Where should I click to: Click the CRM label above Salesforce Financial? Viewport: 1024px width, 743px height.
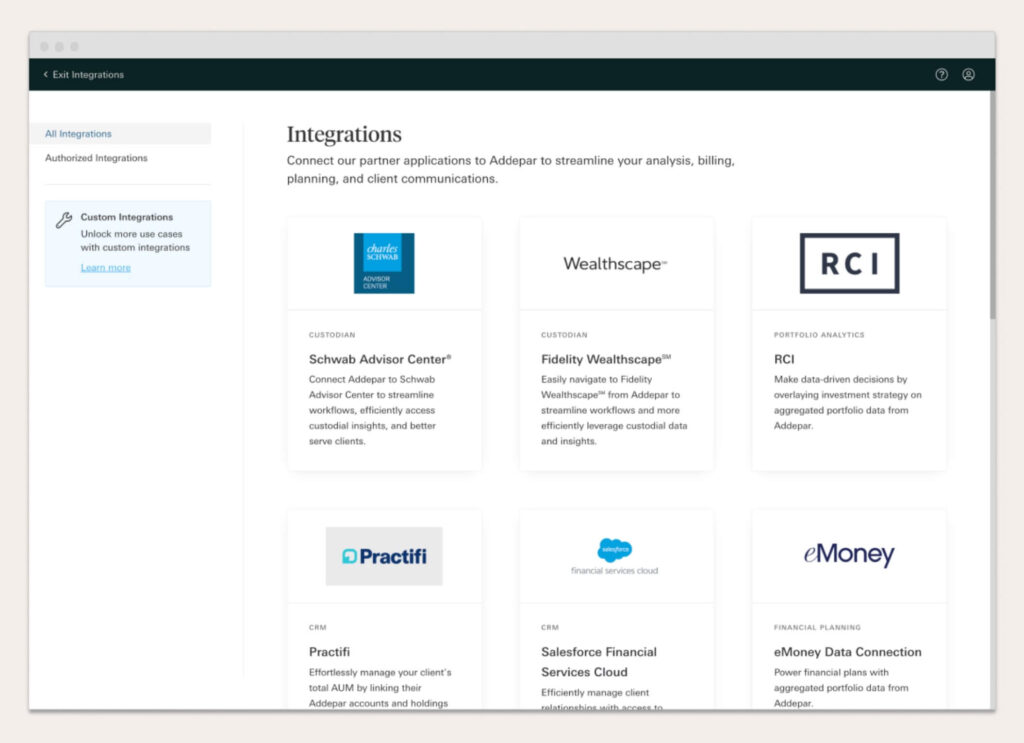point(550,627)
